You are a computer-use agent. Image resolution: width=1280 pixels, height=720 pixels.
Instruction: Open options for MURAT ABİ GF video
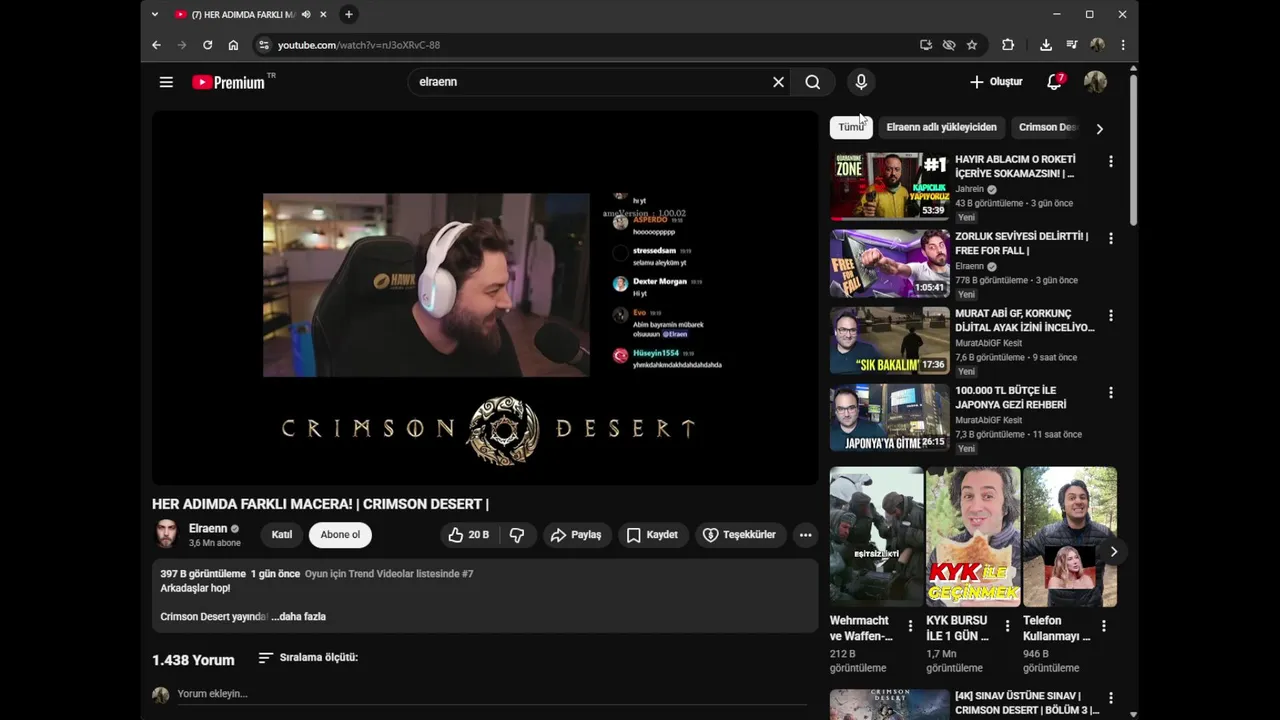[x=1110, y=315]
